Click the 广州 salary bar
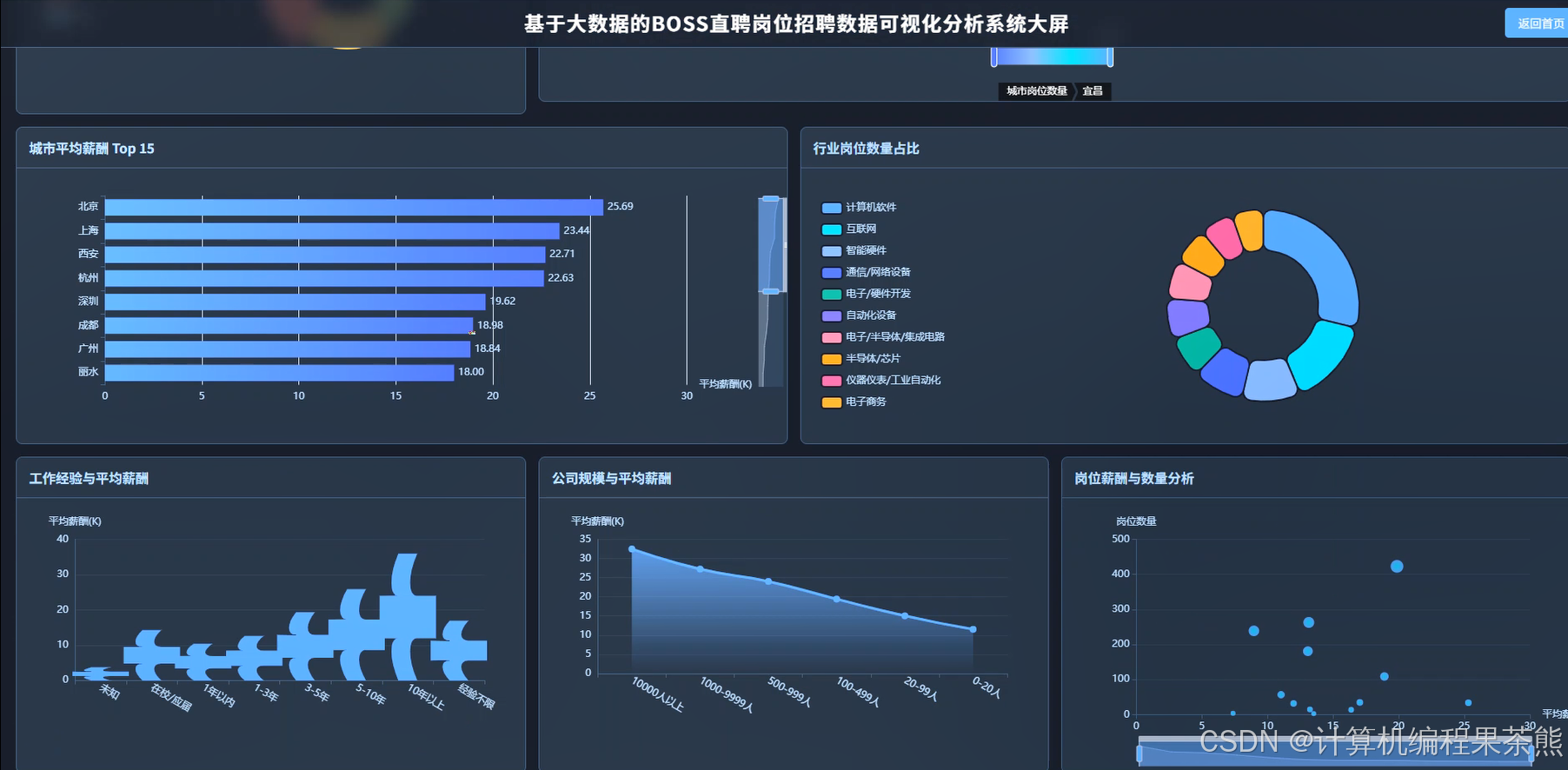The height and width of the screenshot is (770, 1568). click(288, 349)
